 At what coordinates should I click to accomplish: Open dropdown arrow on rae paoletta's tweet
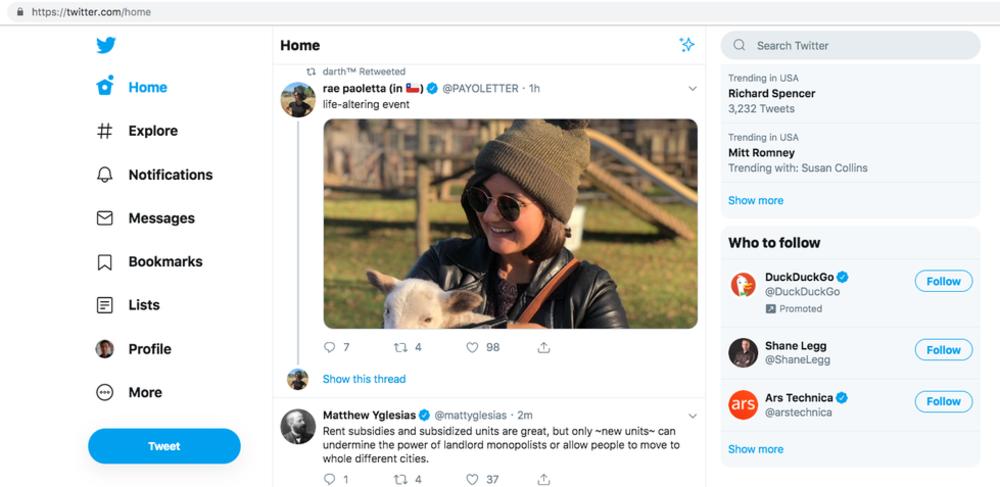click(692, 88)
